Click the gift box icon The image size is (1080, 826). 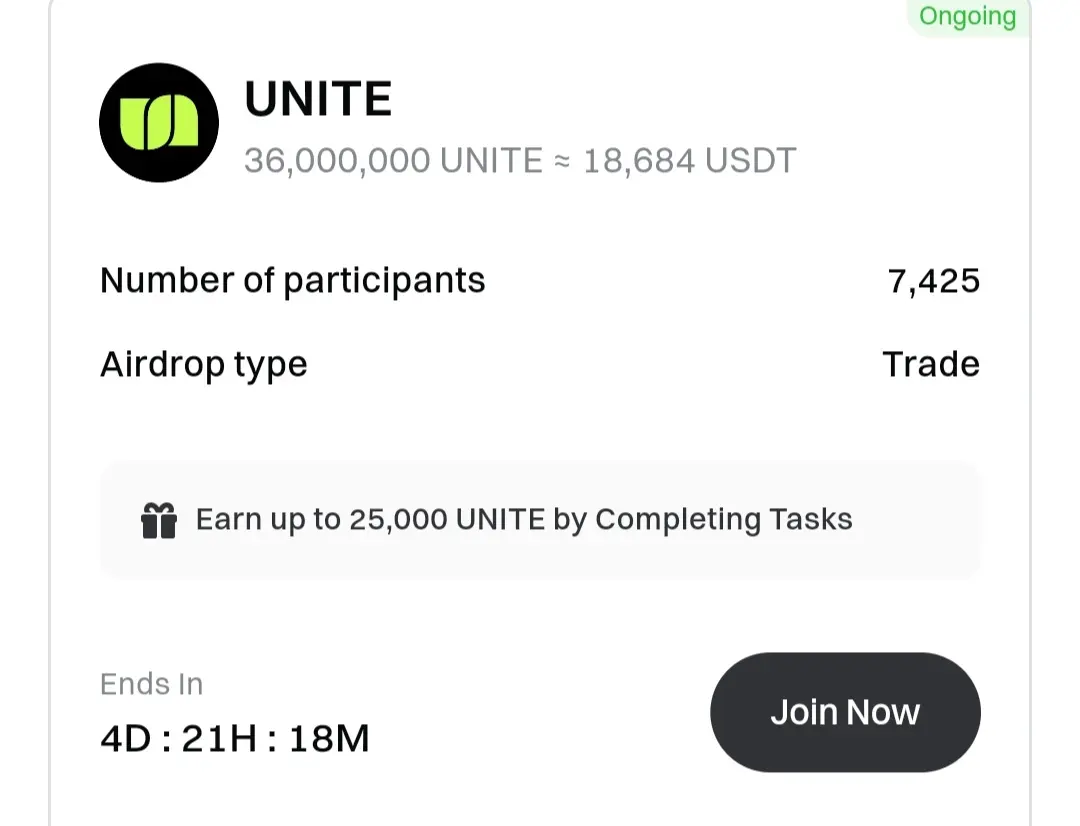click(x=159, y=520)
